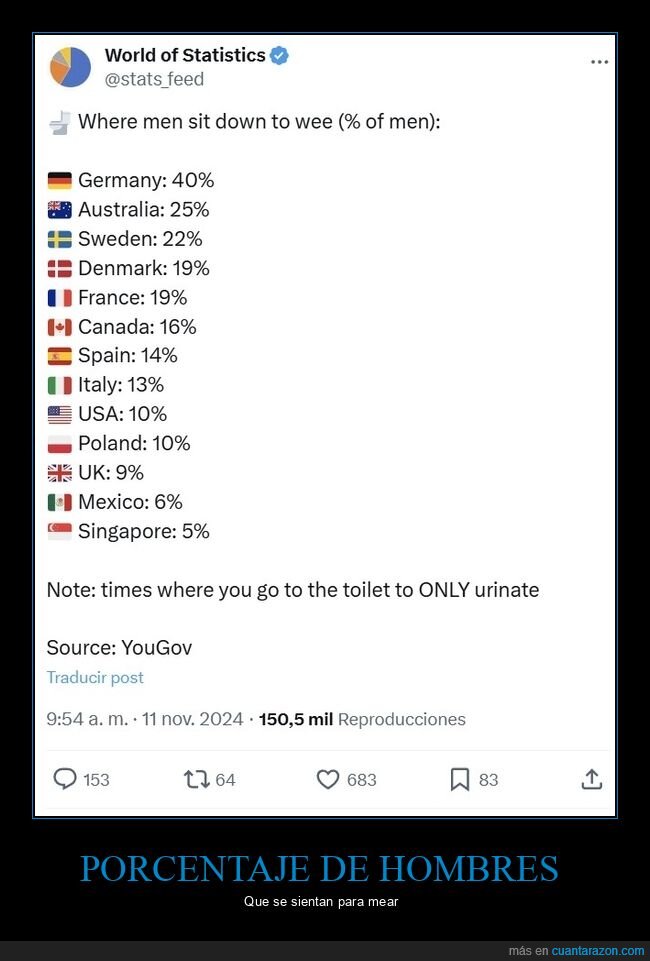This screenshot has height=961, width=650.
Task: Click the Mexico flag icon
Action: (59, 502)
